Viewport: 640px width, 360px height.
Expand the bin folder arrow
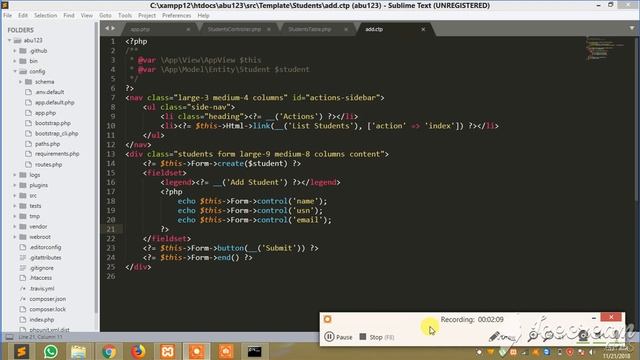click(15, 61)
